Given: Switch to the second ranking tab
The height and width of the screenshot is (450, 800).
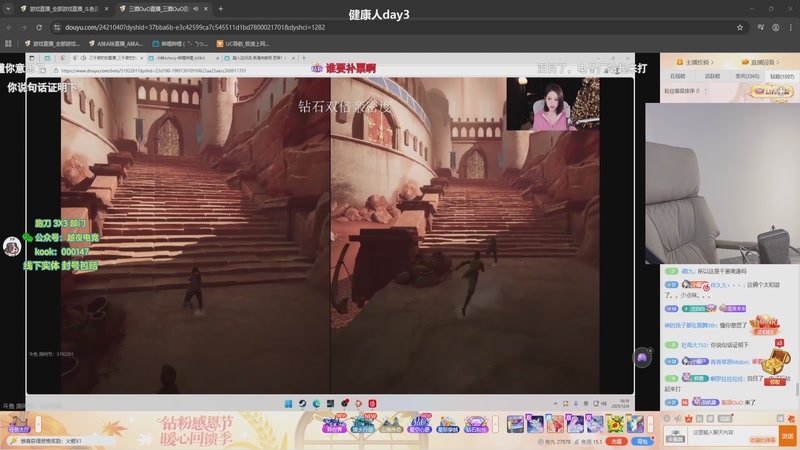Looking at the screenshot, I should (712, 76).
